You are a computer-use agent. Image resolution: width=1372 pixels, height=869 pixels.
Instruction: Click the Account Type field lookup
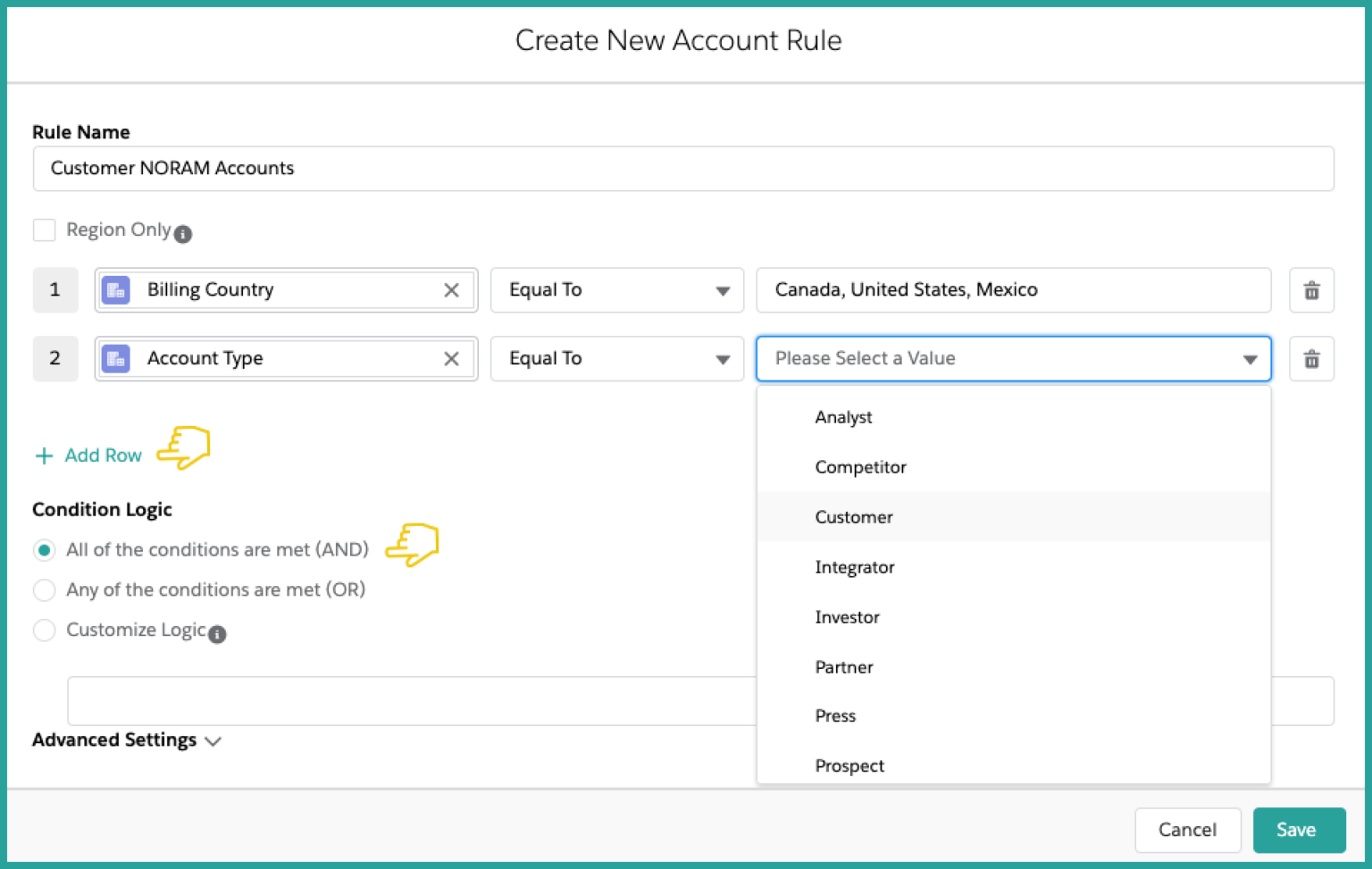coord(286,359)
